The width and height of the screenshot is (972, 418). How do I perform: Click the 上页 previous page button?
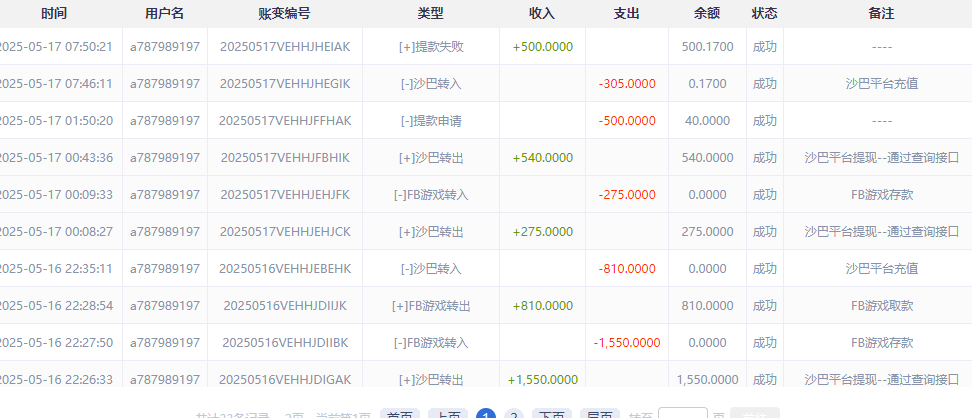click(447, 414)
